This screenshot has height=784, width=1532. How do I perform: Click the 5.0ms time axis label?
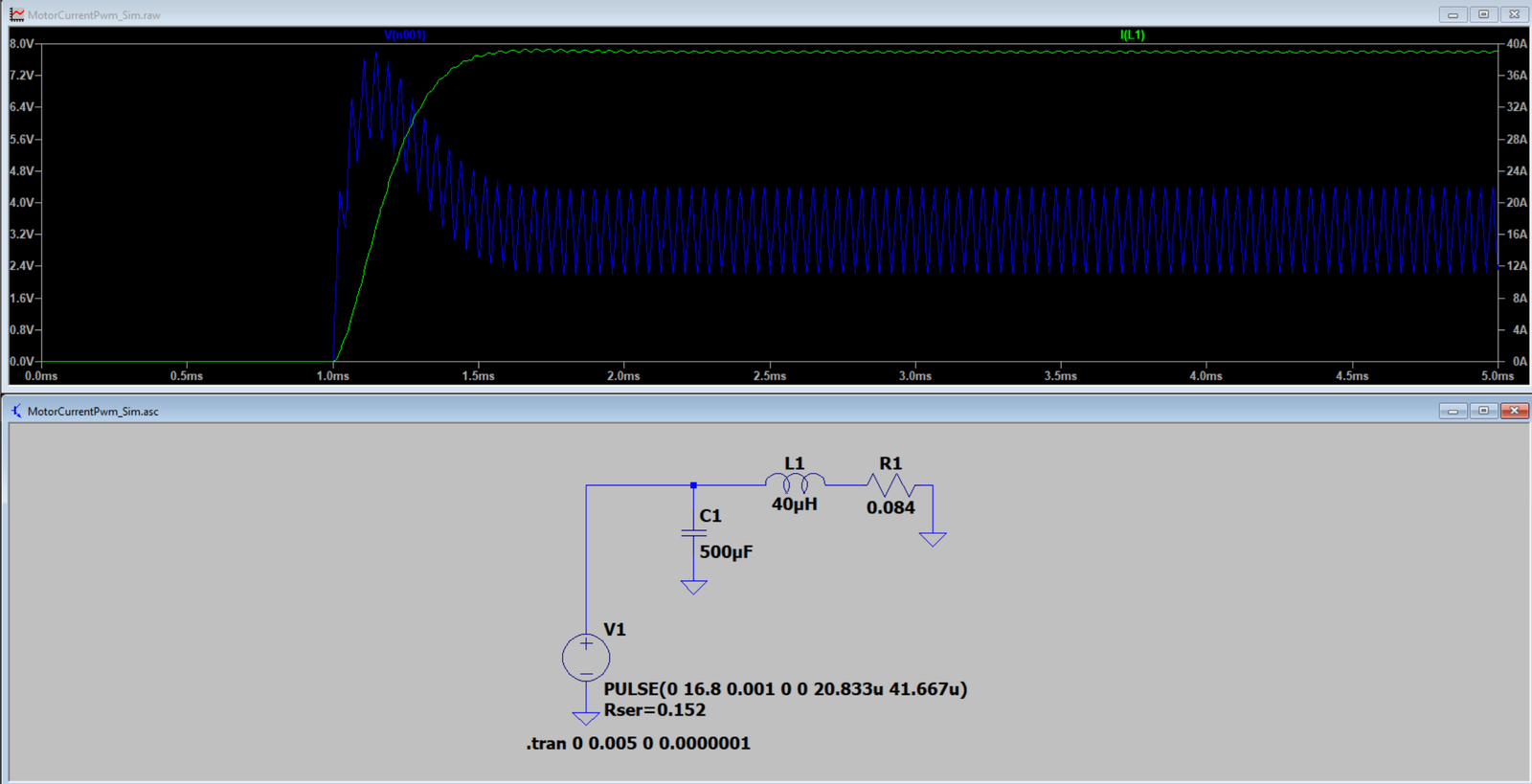tap(1498, 376)
